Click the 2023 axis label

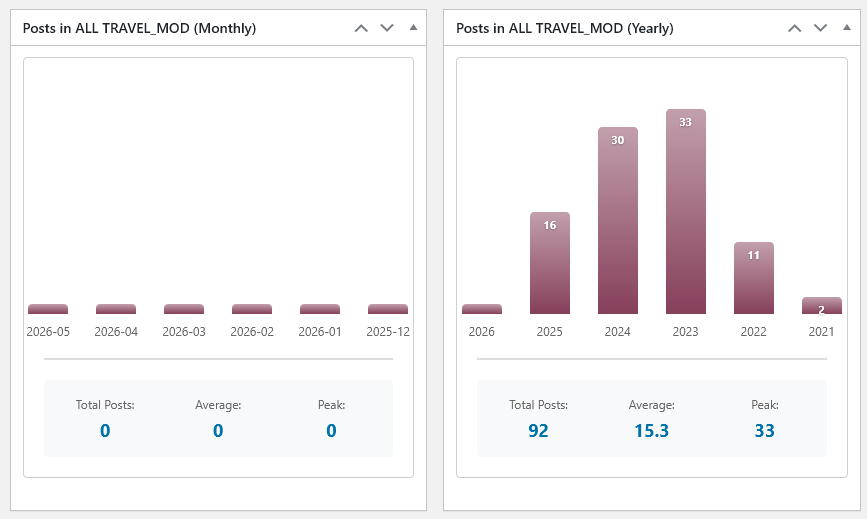pyautogui.click(x=686, y=332)
